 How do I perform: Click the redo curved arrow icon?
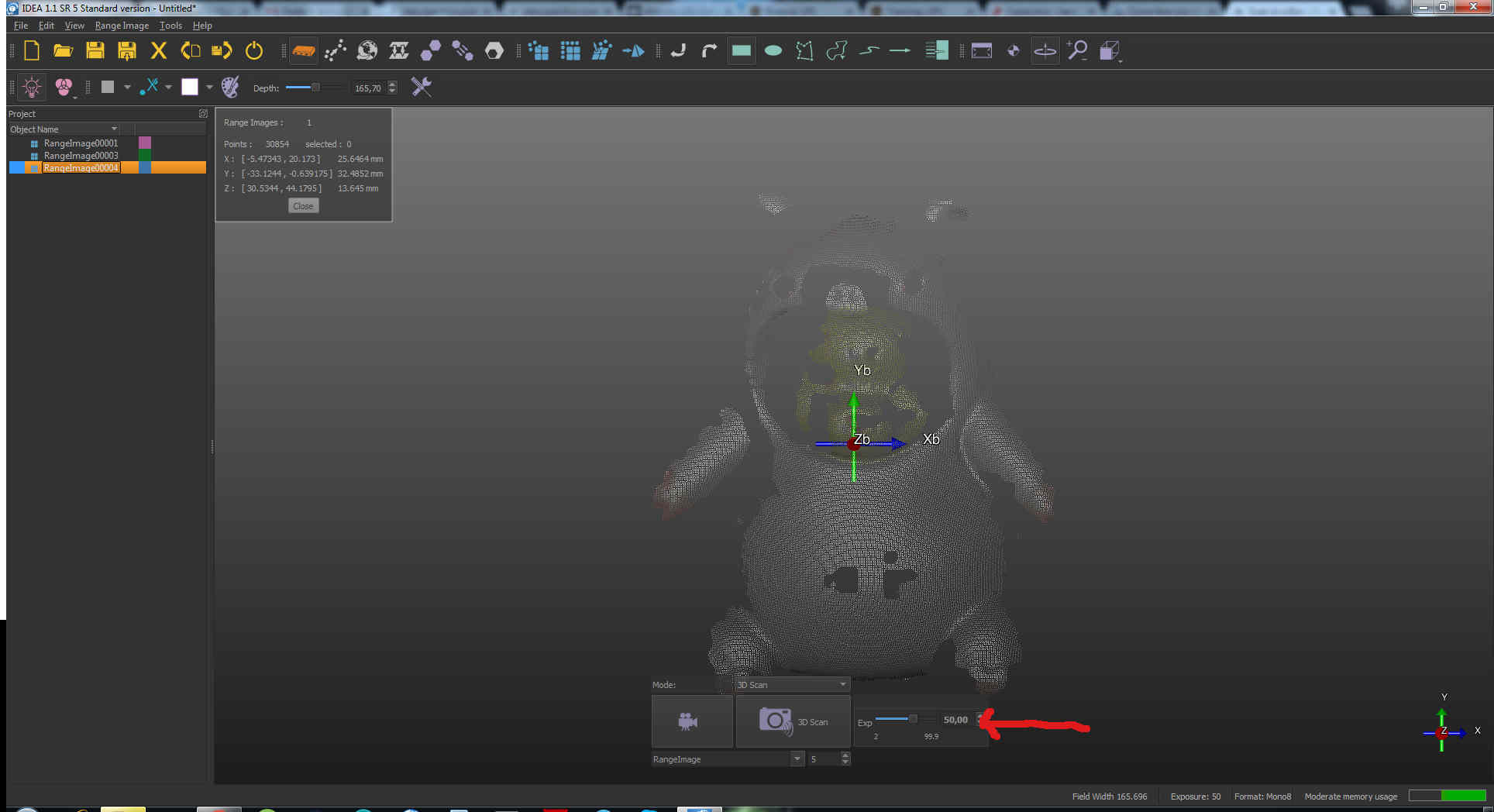[x=709, y=51]
